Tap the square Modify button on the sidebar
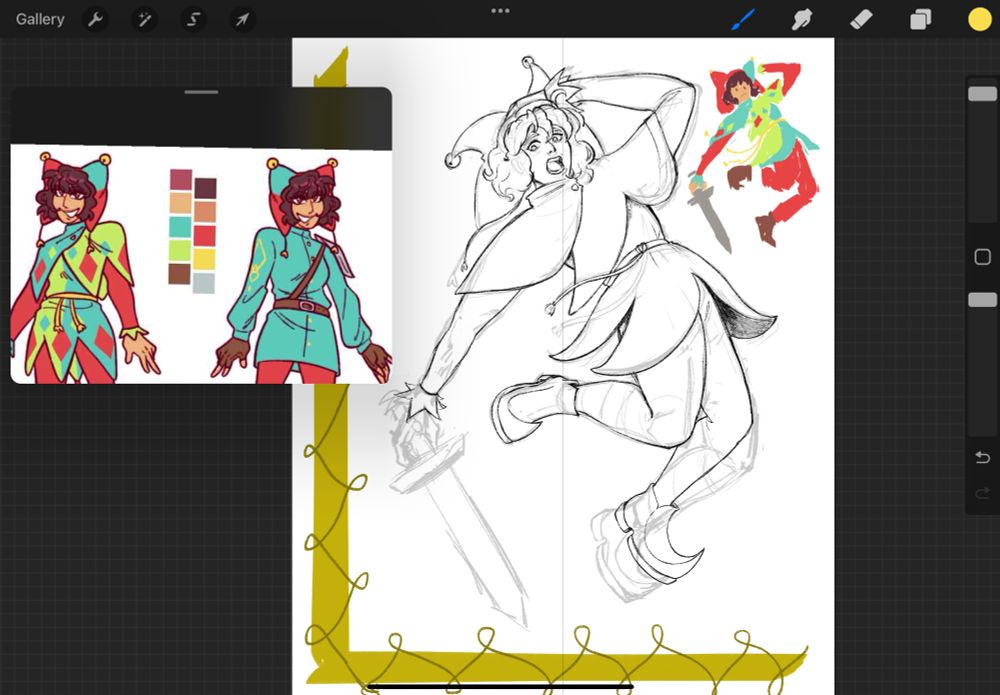 (982, 257)
